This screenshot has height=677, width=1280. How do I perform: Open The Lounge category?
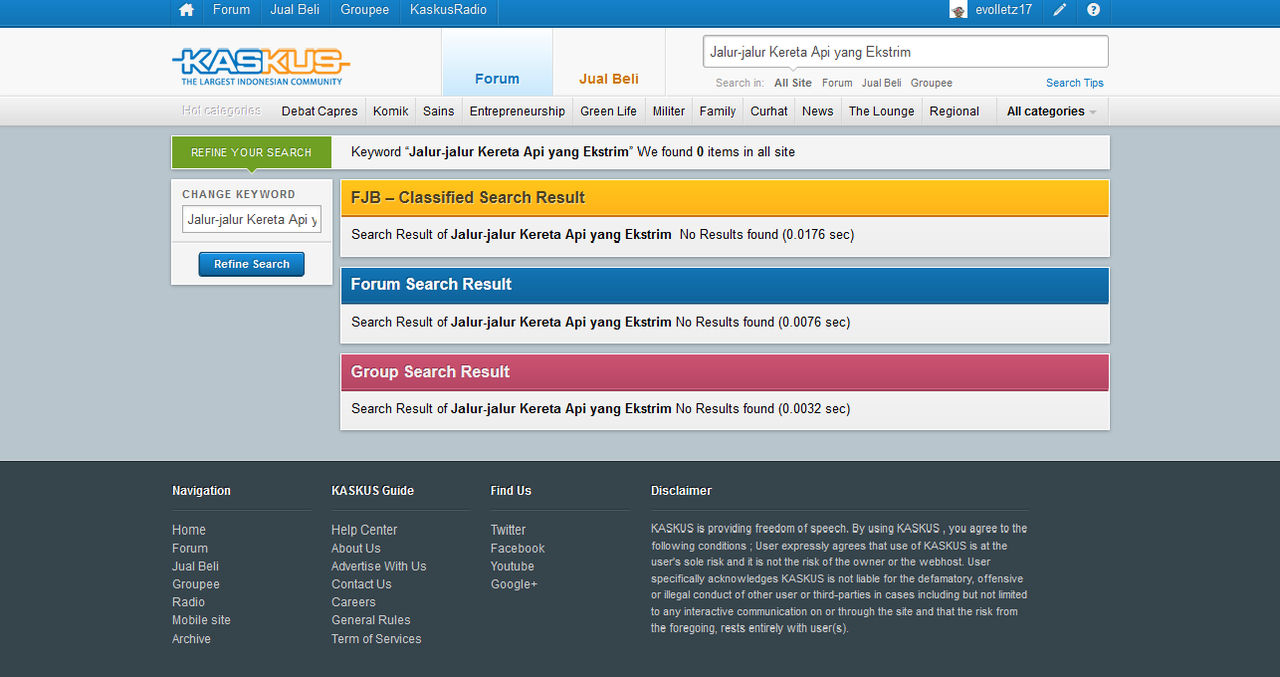(x=881, y=111)
